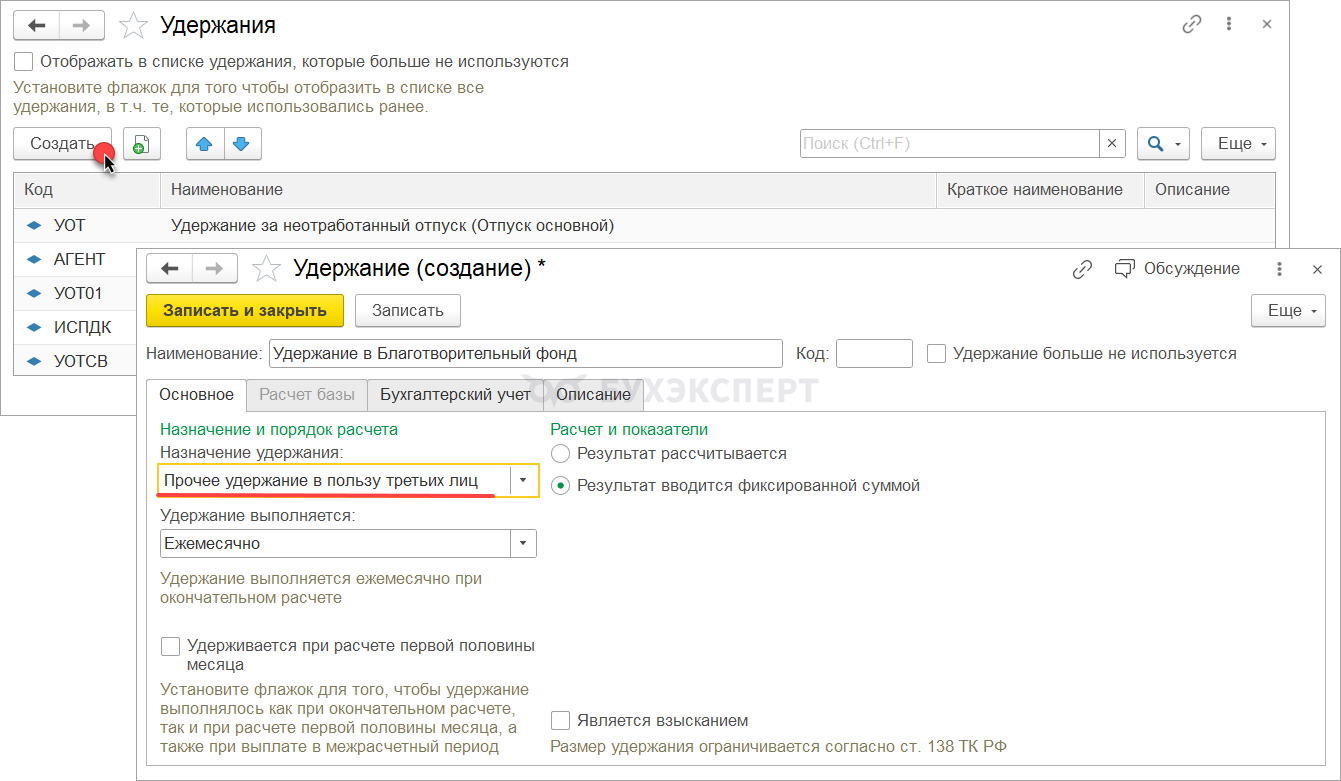Star the Удержание (создание) form as favorite
The width and height of the screenshot is (1341, 781).
tap(265, 268)
